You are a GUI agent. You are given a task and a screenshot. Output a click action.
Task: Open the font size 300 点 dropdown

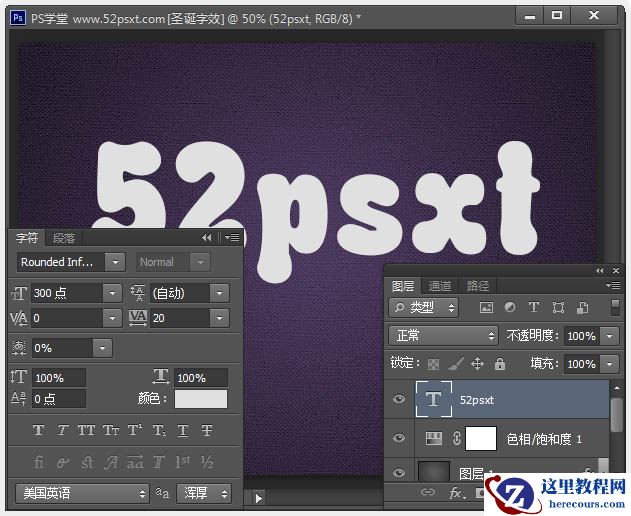(x=112, y=293)
